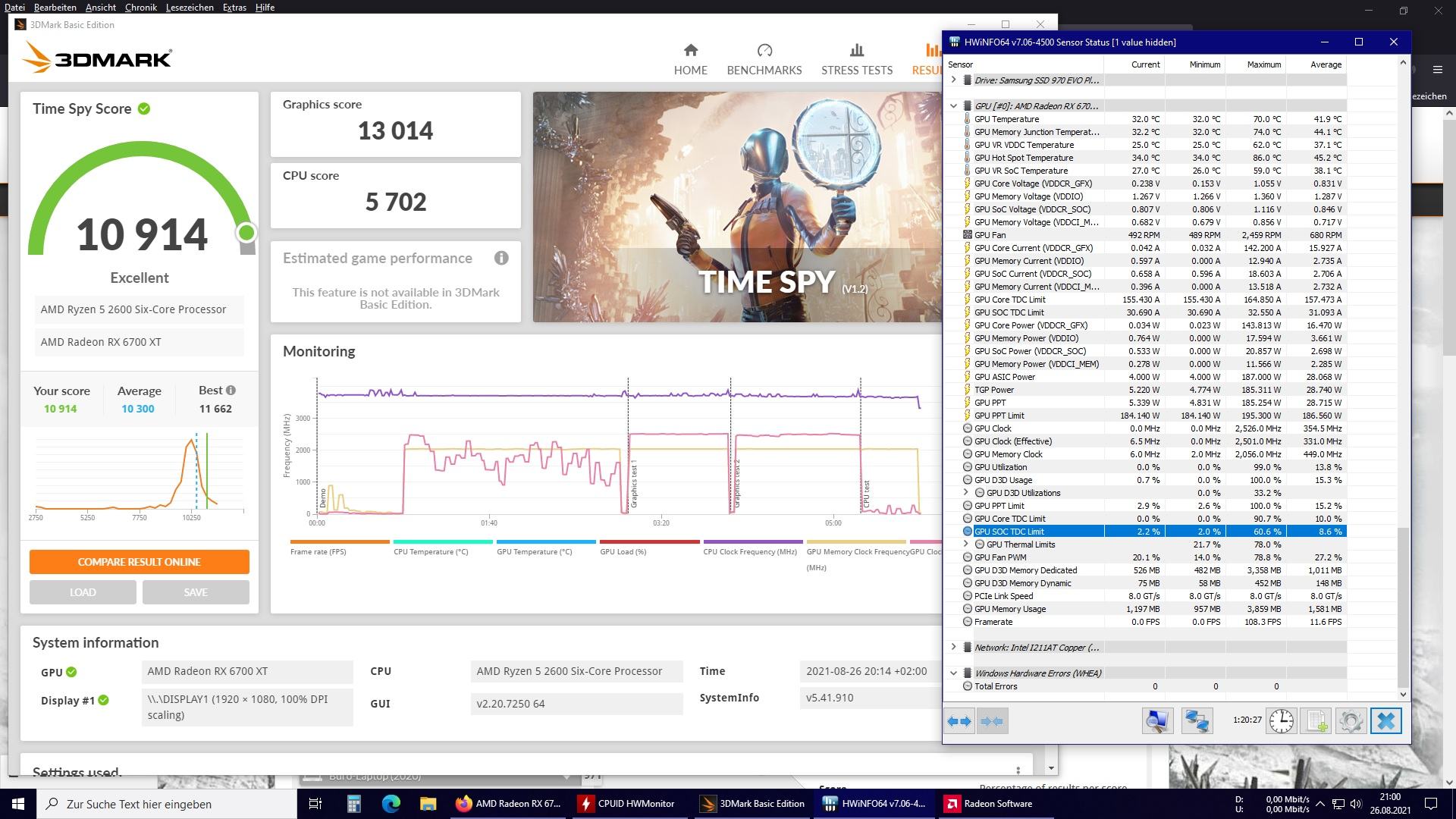This screenshot has width=1456, height=819.
Task: Open Task View from the taskbar
Action: pyautogui.click(x=315, y=804)
